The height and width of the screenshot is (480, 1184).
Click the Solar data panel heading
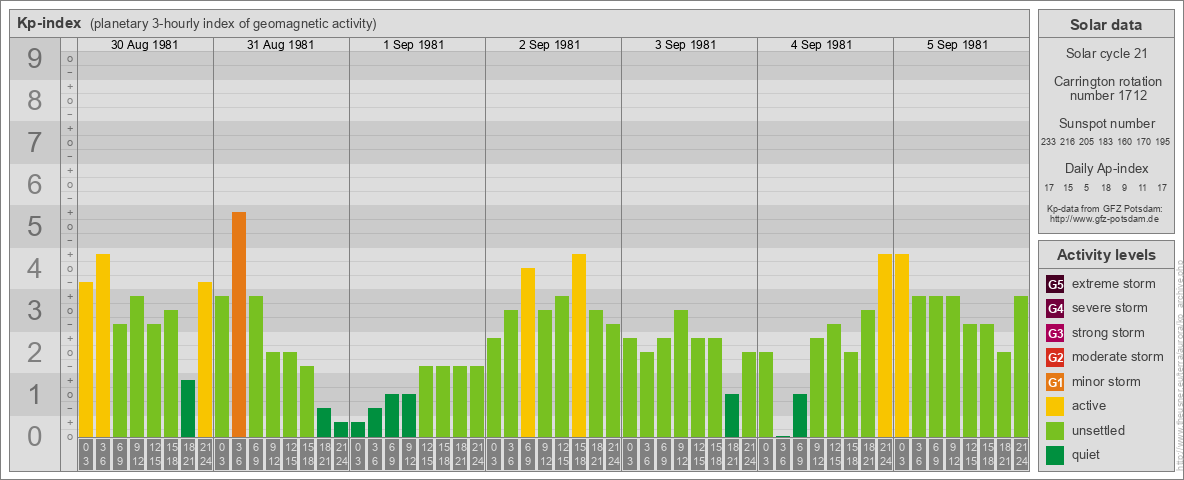pos(1105,25)
